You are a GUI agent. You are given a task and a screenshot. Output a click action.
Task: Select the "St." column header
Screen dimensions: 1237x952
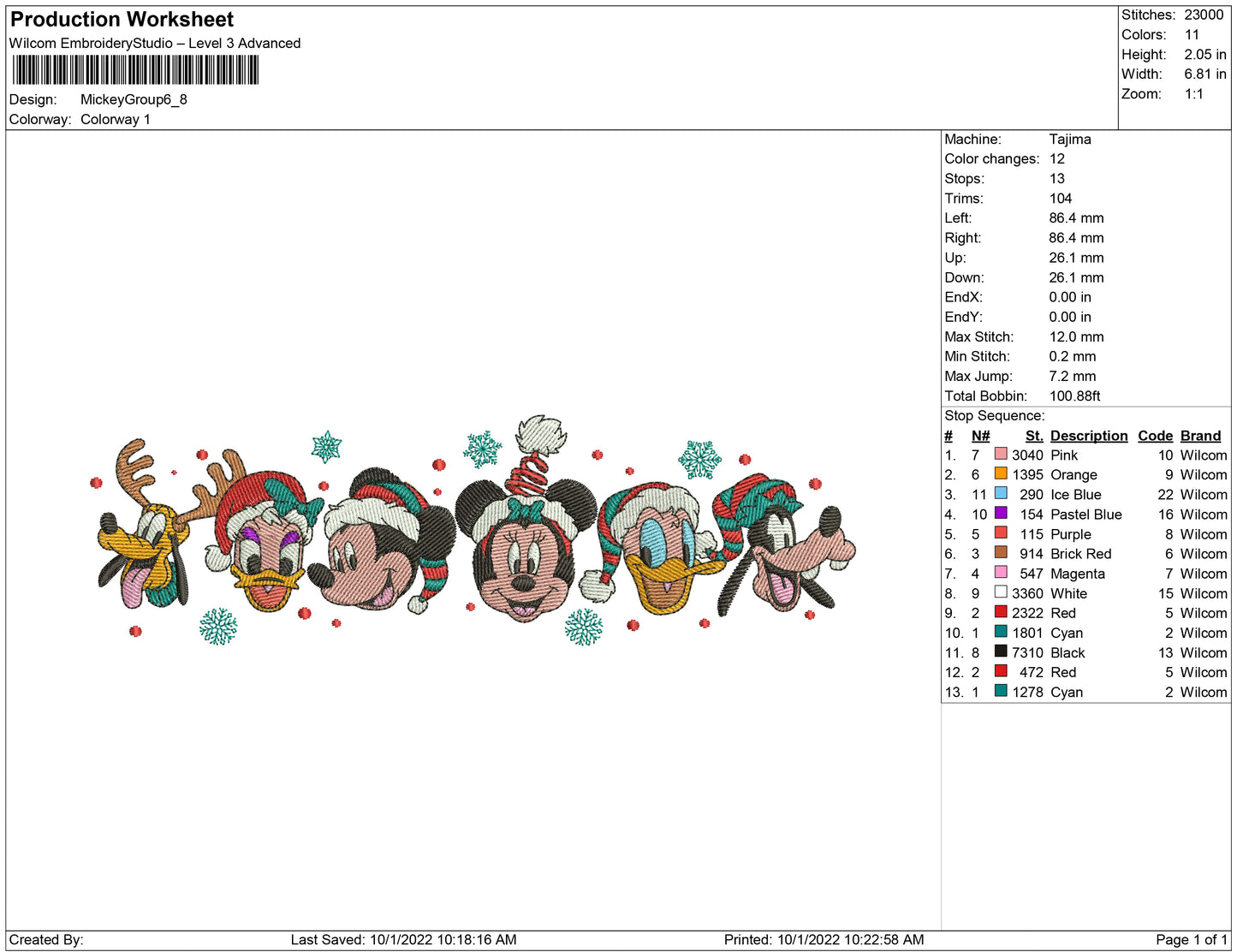pyautogui.click(x=1034, y=436)
